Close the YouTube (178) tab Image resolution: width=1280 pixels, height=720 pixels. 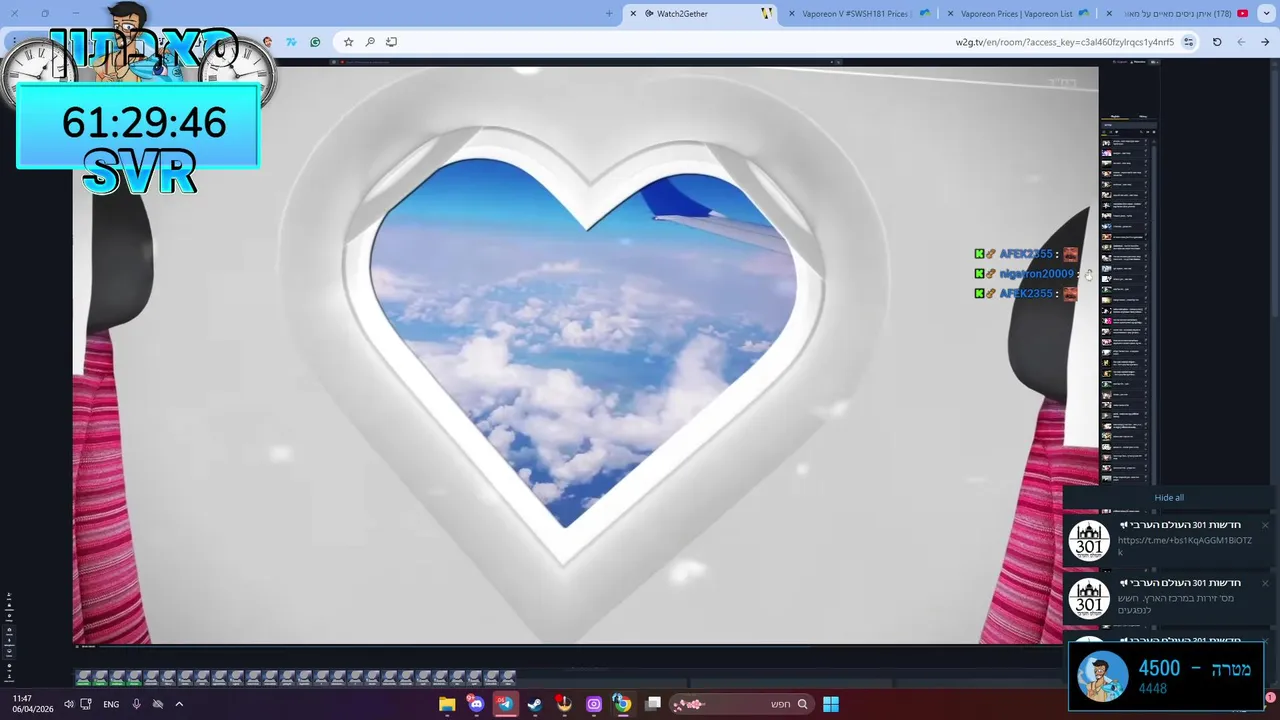pos(1109,14)
